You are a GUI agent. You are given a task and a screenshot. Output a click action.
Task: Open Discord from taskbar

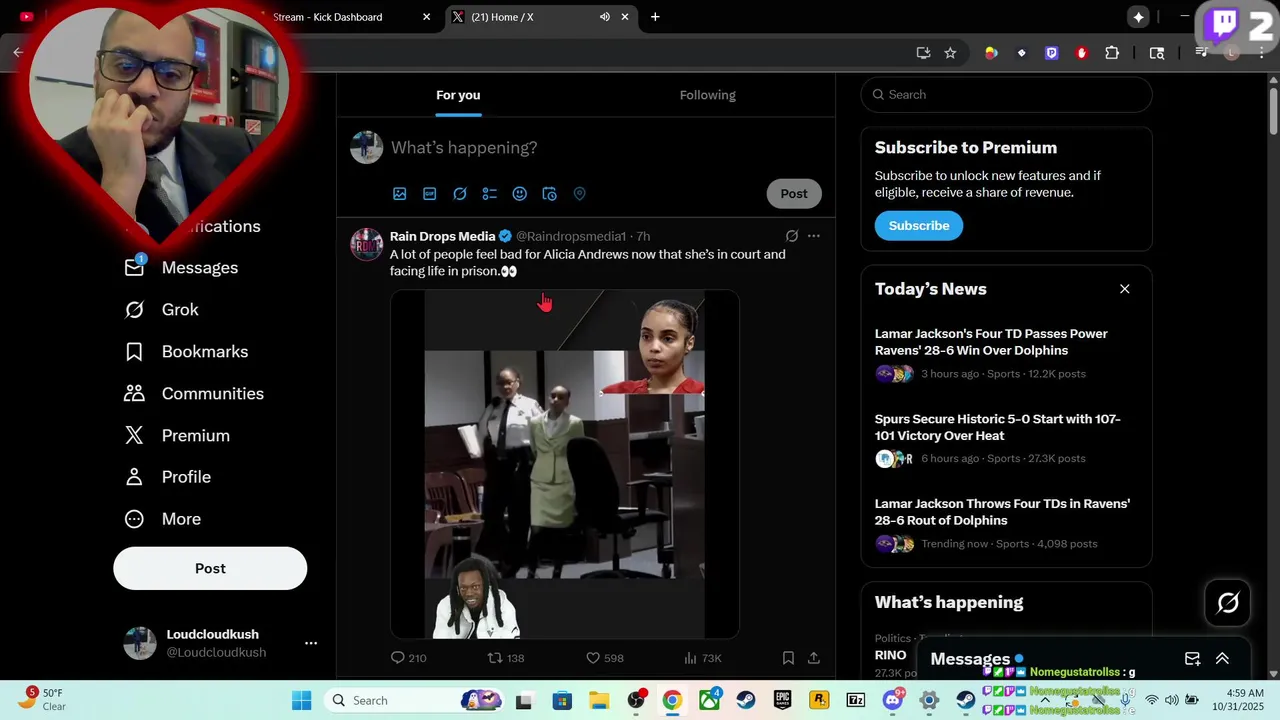893,700
